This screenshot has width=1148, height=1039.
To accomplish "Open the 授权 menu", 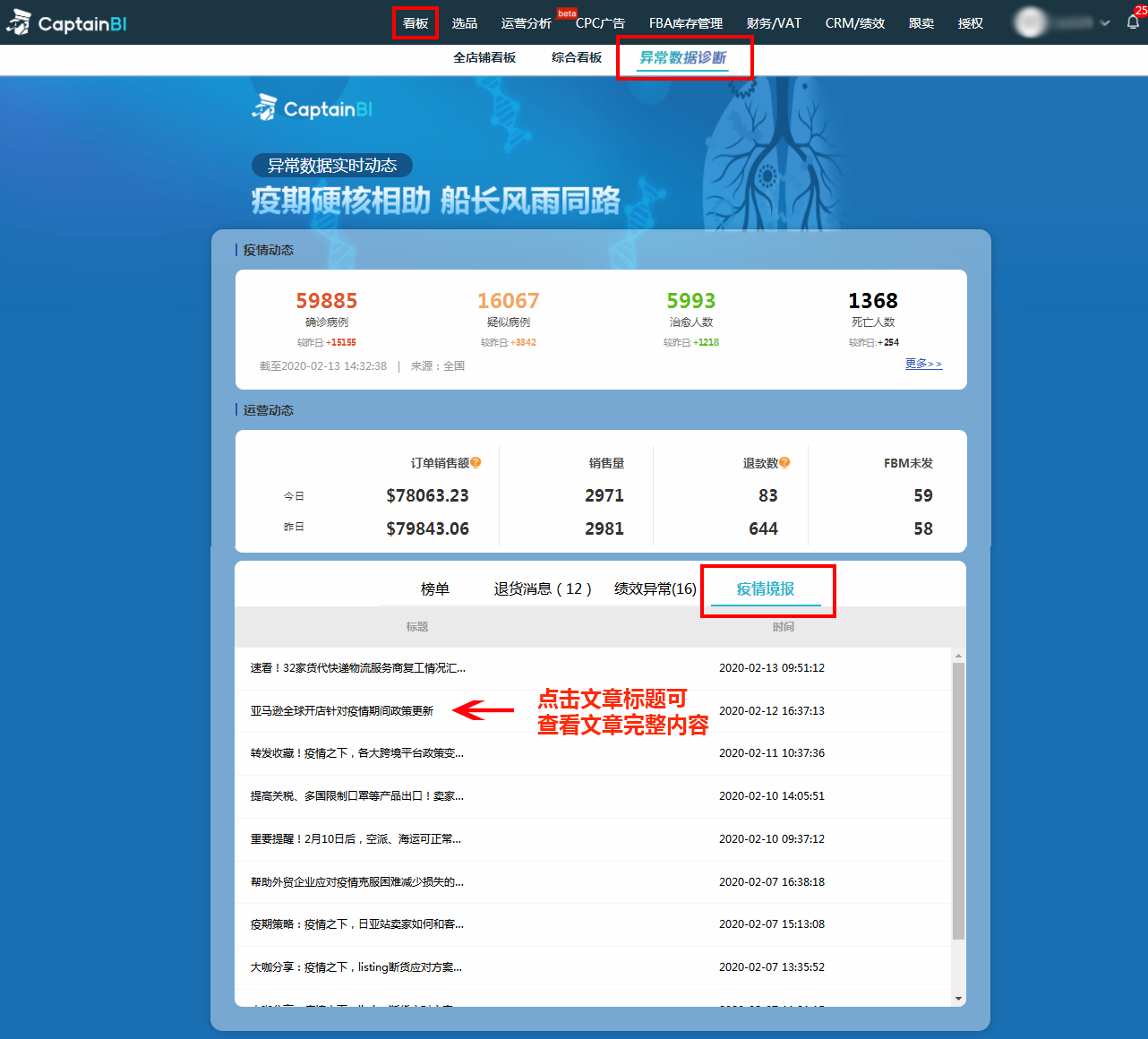I will click(971, 23).
